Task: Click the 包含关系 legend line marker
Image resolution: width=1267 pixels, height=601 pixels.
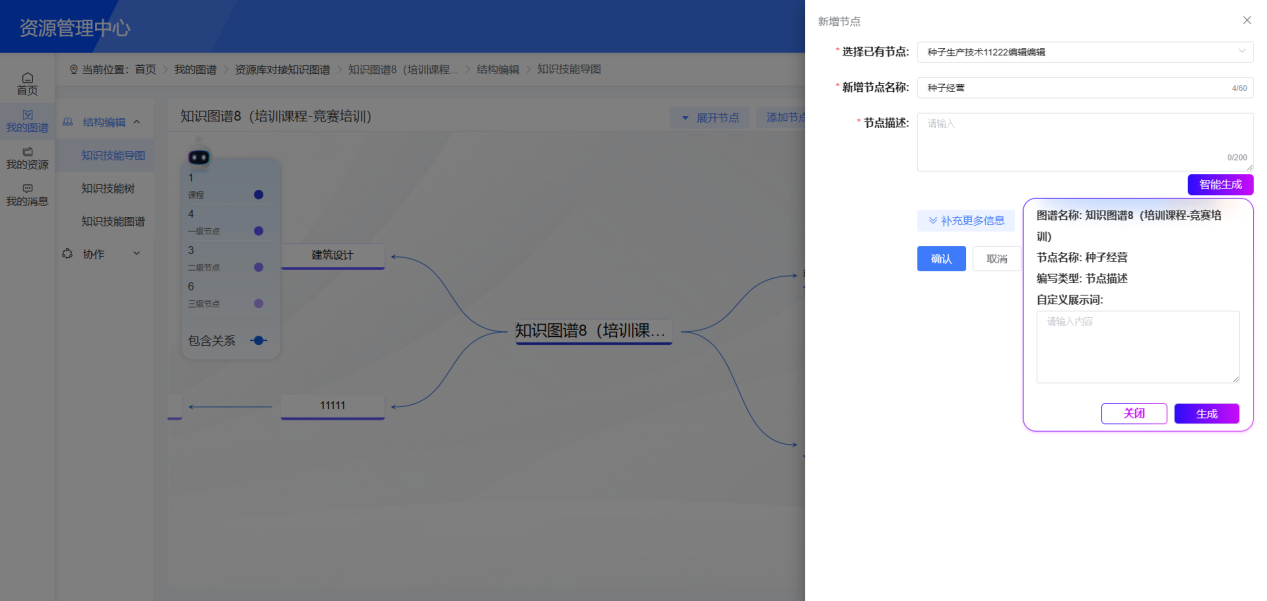Action: pos(258,341)
